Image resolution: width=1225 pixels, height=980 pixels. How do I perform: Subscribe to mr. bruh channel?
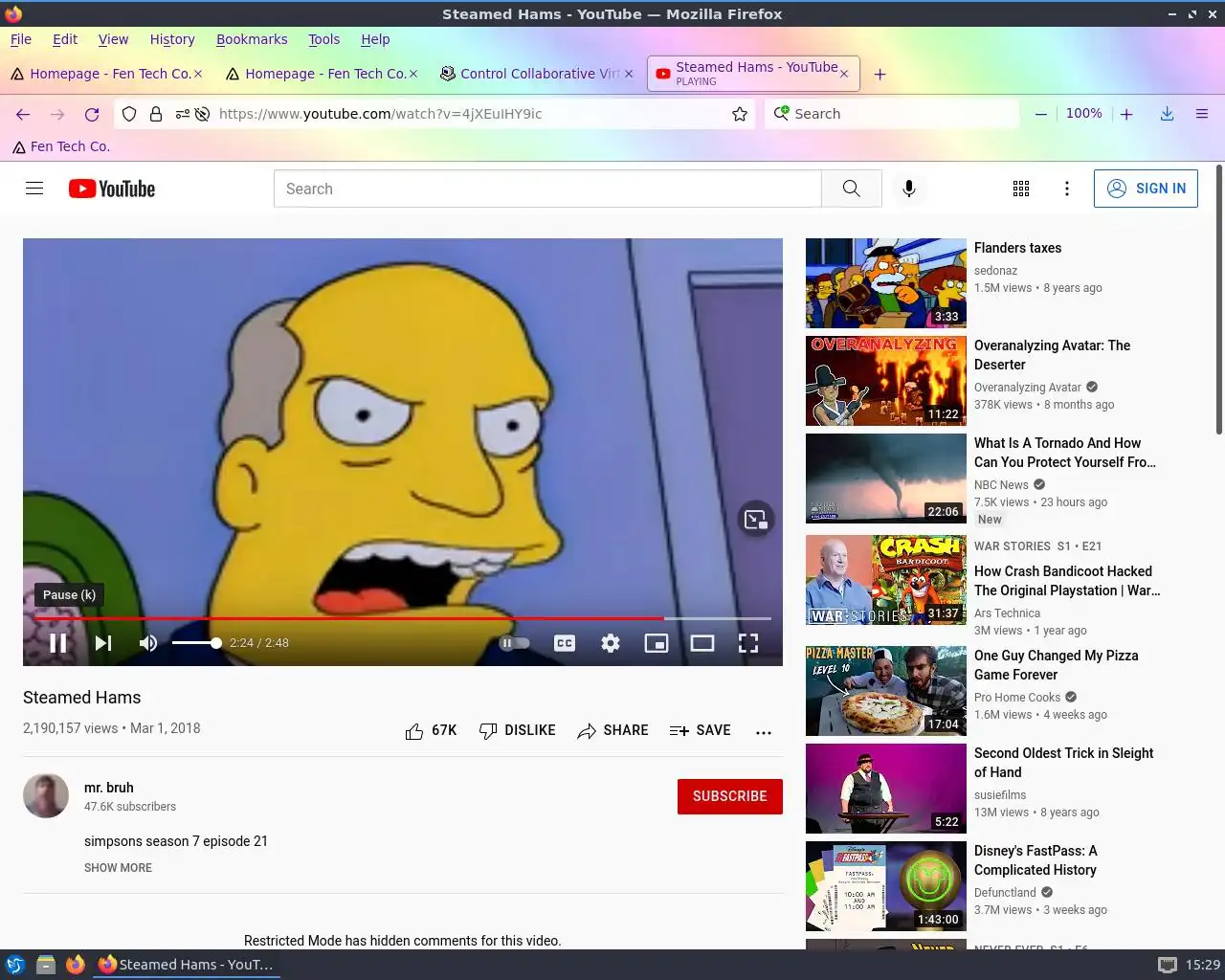(x=730, y=796)
